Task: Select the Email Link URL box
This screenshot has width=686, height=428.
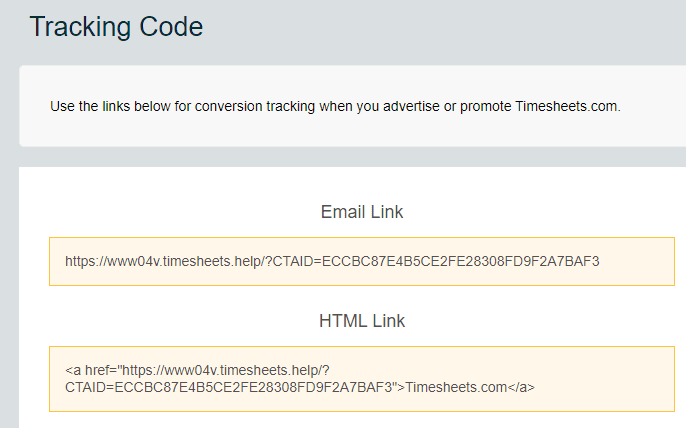Action: click(362, 261)
